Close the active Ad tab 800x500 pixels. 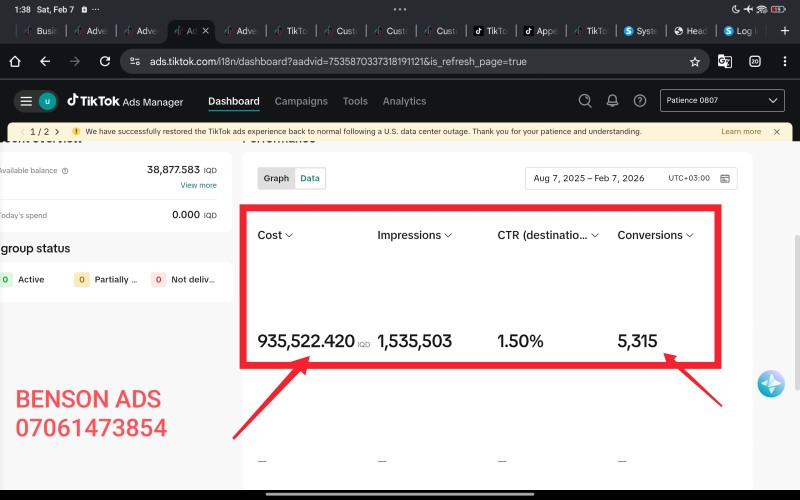(x=206, y=31)
